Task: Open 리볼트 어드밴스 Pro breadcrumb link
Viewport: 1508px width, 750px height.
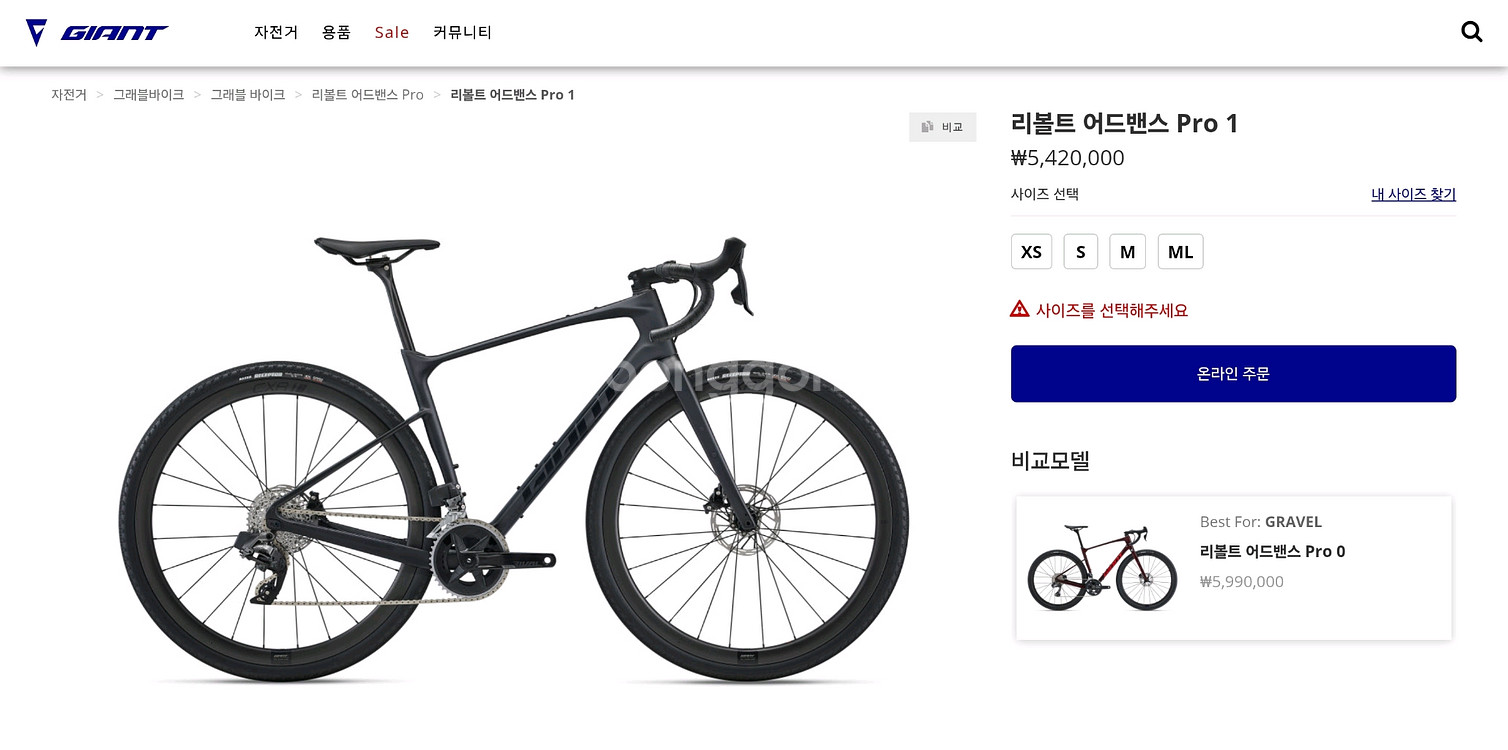Action: coord(368,95)
